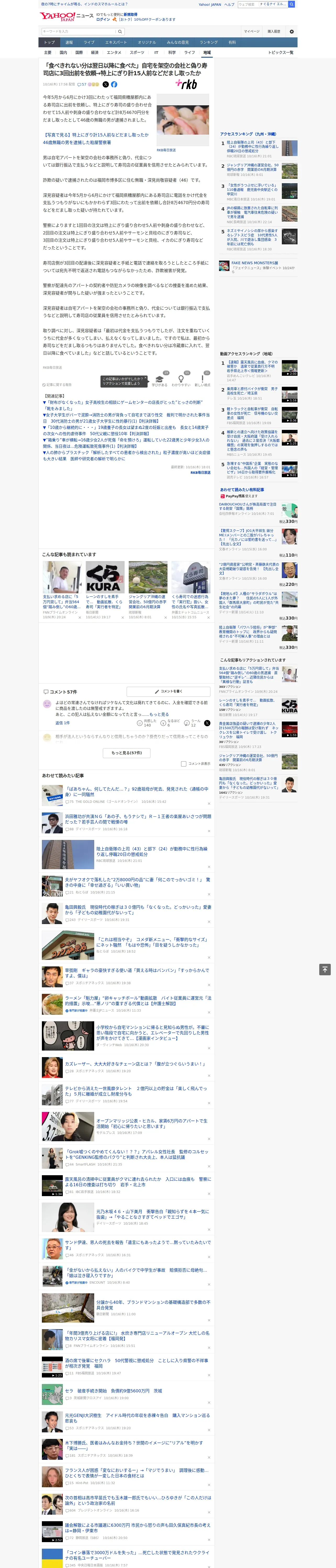Open the トップ tab
The width and height of the screenshot is (336, 1568).
click(x=49, y=43)
